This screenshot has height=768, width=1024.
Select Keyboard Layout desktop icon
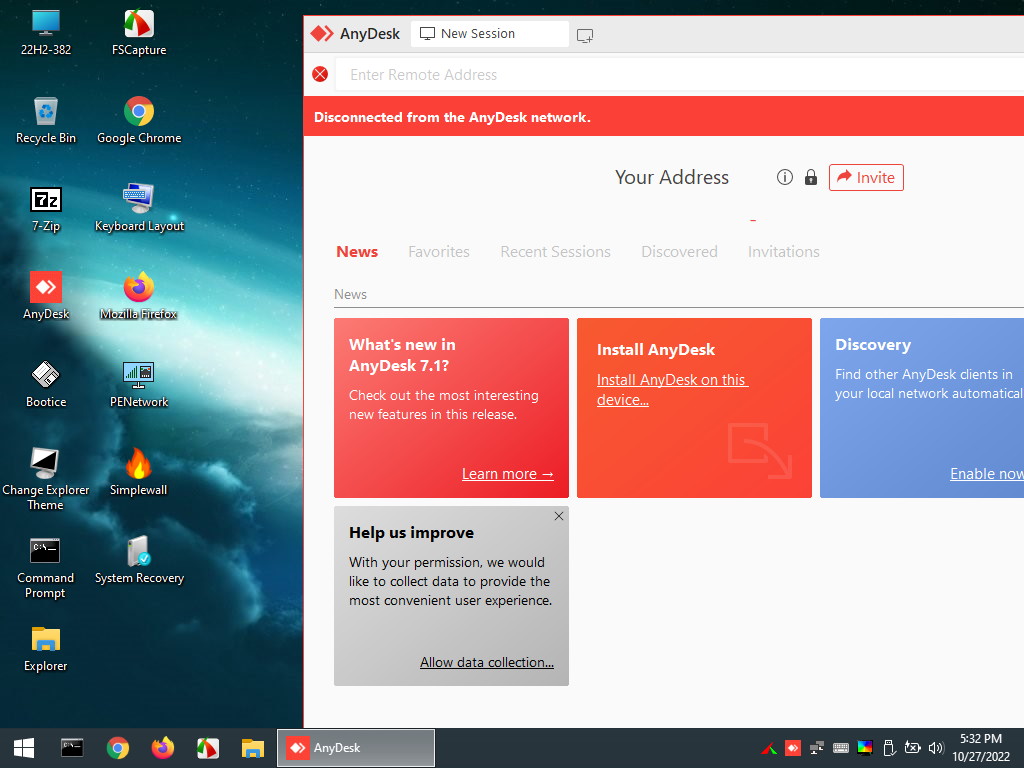coord(139,209)
